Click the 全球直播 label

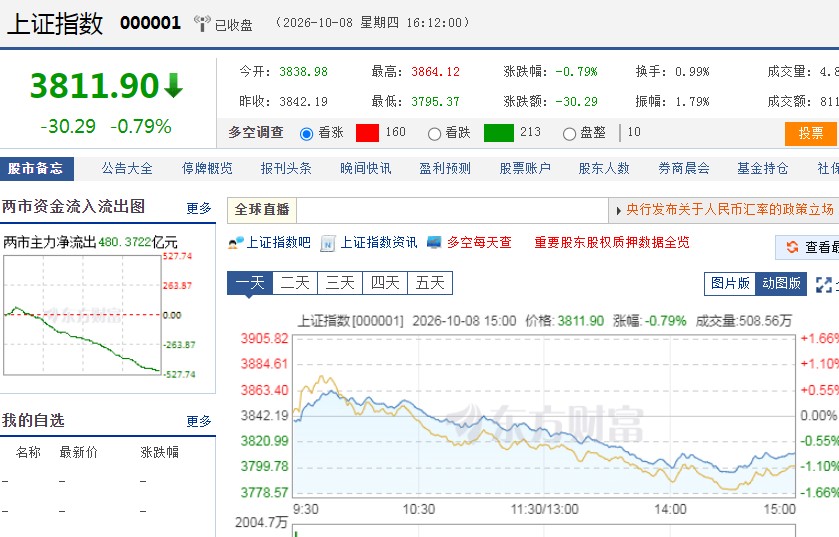click(x=262, y=210)
